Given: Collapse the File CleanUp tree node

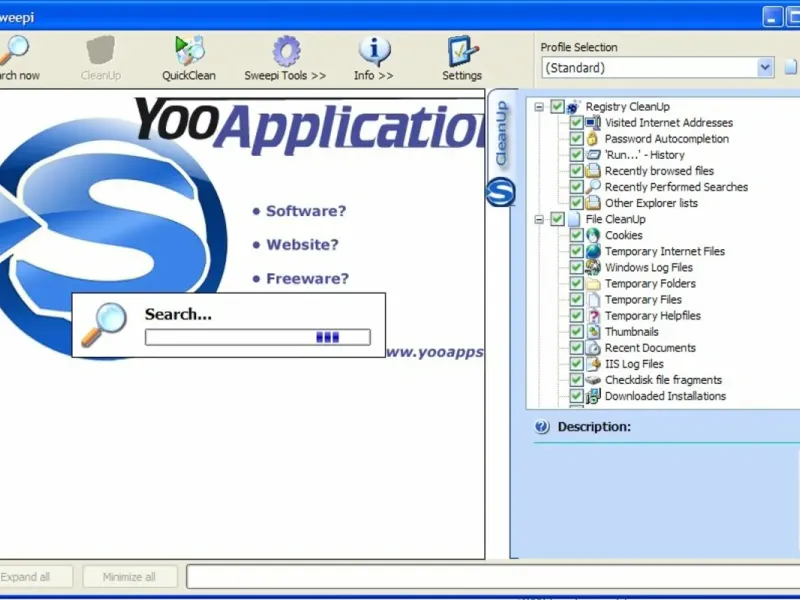Looking at the screenshot, I should [x=539, y=219].
